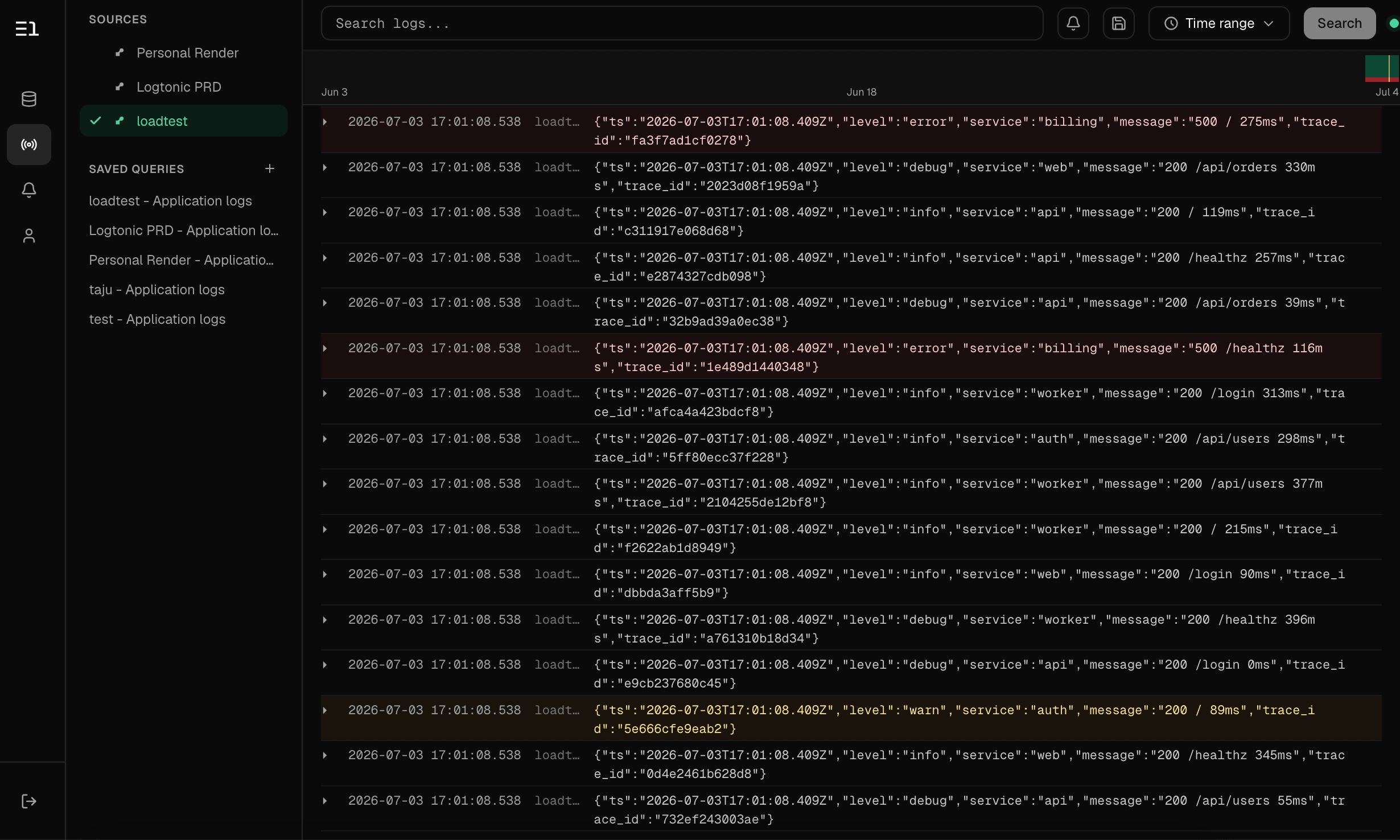The image size is (1400, 840).
Task: Click the save query floppy disk icon
Action: [1119, 23]
